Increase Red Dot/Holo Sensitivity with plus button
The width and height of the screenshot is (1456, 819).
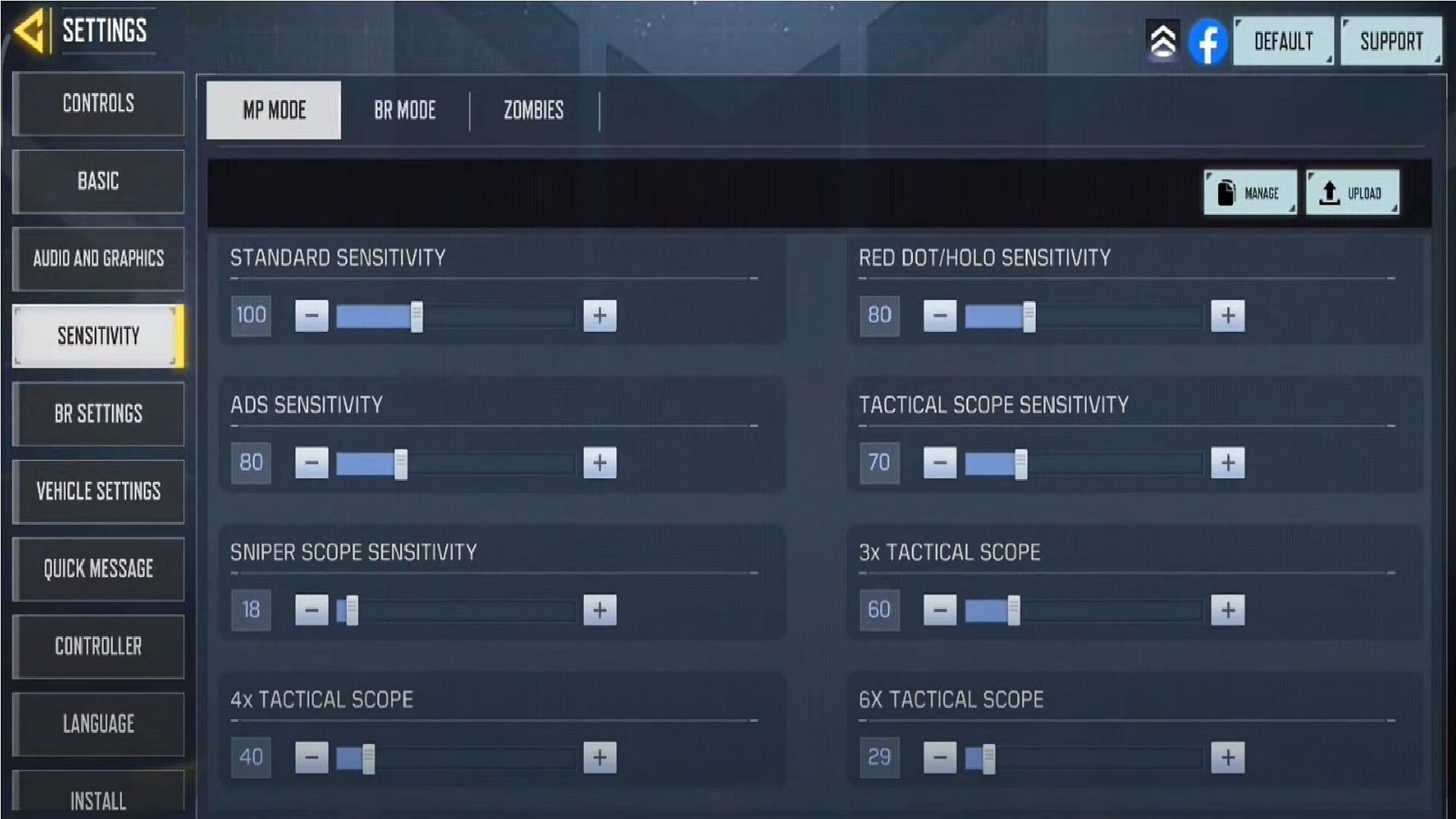[x=1228, y=315]
